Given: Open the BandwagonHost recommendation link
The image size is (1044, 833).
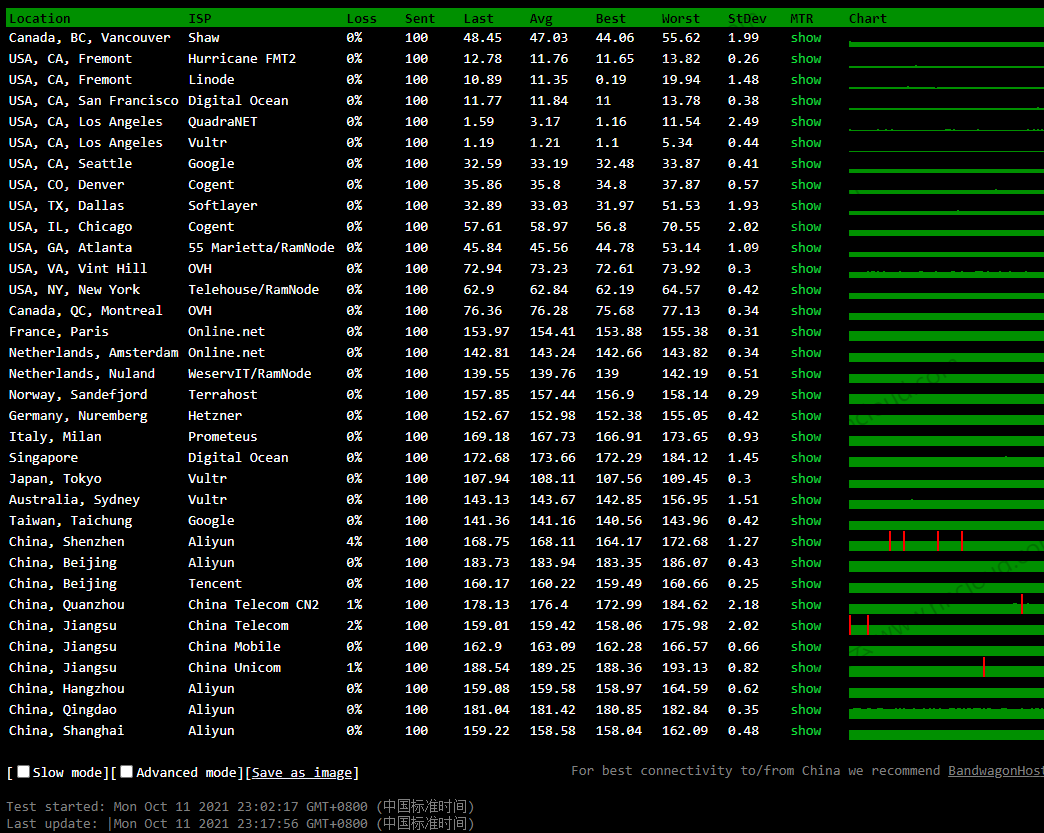Looking at the screenshot, I should (x=995, y=770).
